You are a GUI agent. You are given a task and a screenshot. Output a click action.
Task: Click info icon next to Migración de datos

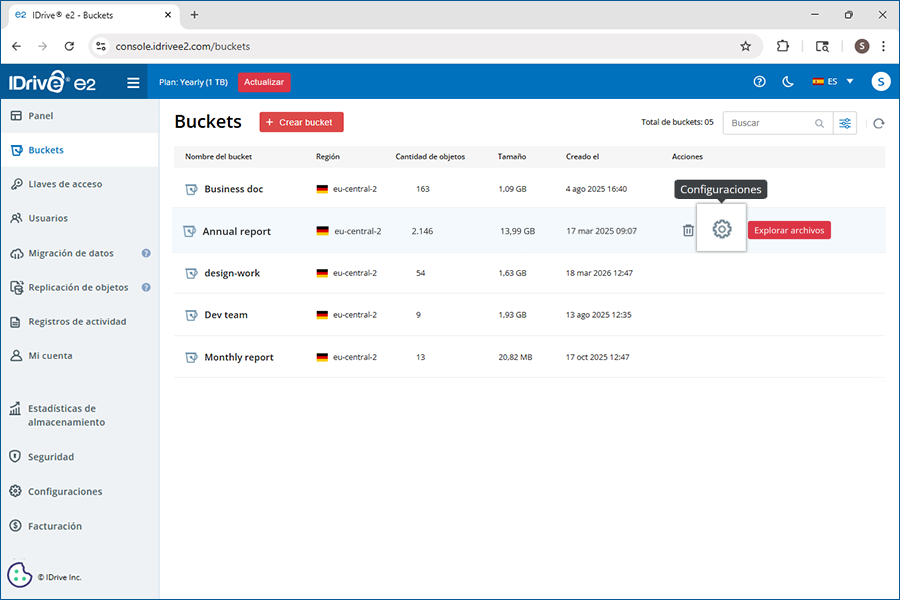click(x=146, y=254)
